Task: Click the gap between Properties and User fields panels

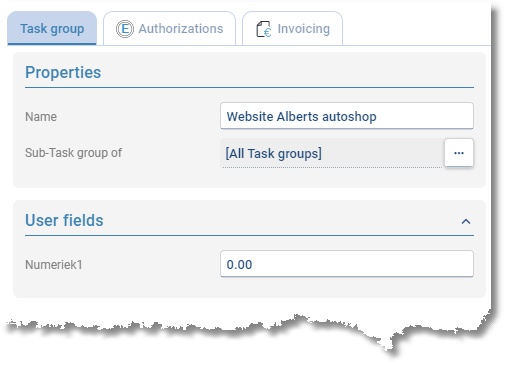Action: [x=249, y=194]
